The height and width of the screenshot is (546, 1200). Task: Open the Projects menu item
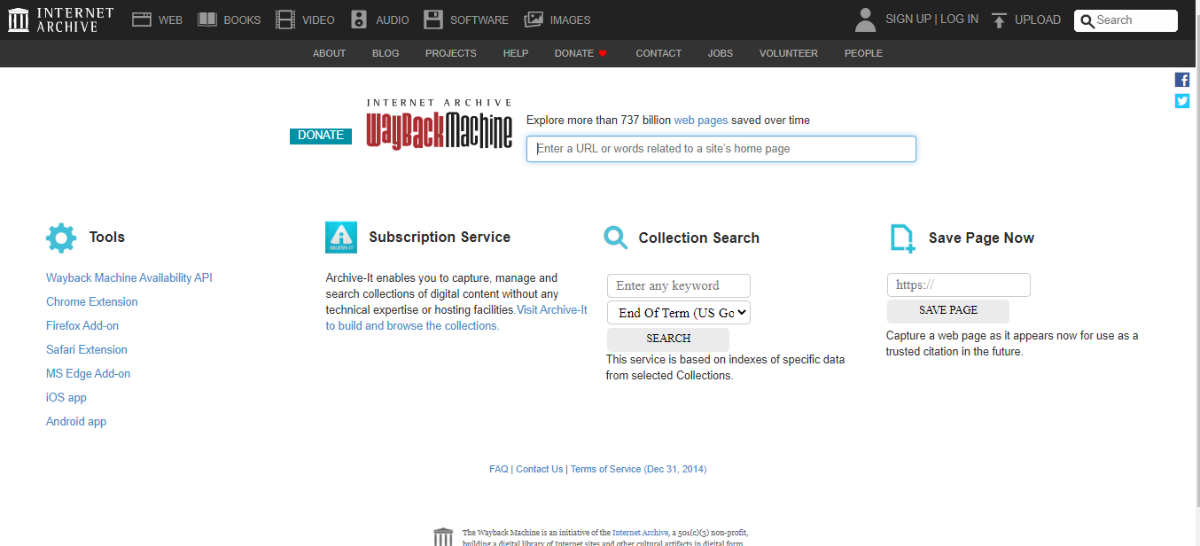[451, 53]
